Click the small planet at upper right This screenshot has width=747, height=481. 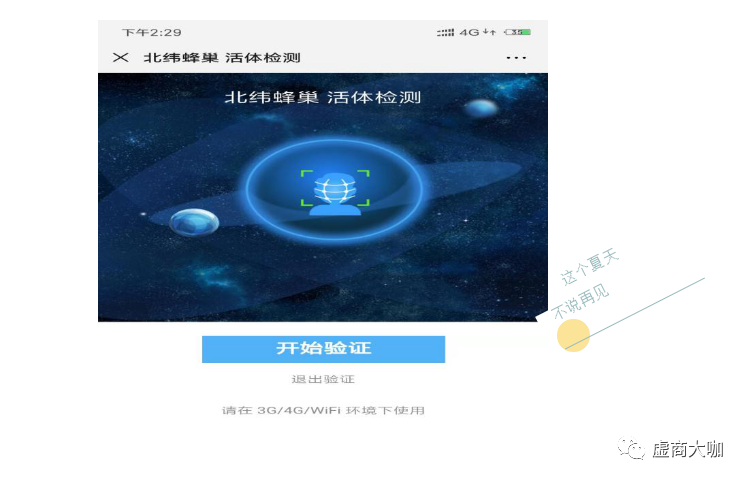(x=481, y=108)
